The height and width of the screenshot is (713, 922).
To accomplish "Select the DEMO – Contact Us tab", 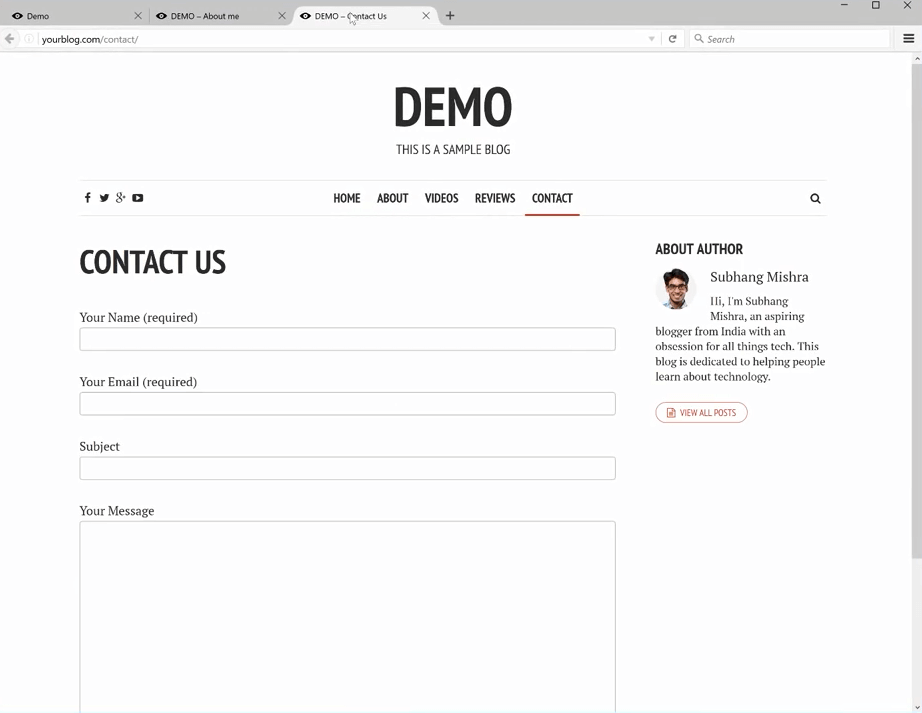I will 365,16.
